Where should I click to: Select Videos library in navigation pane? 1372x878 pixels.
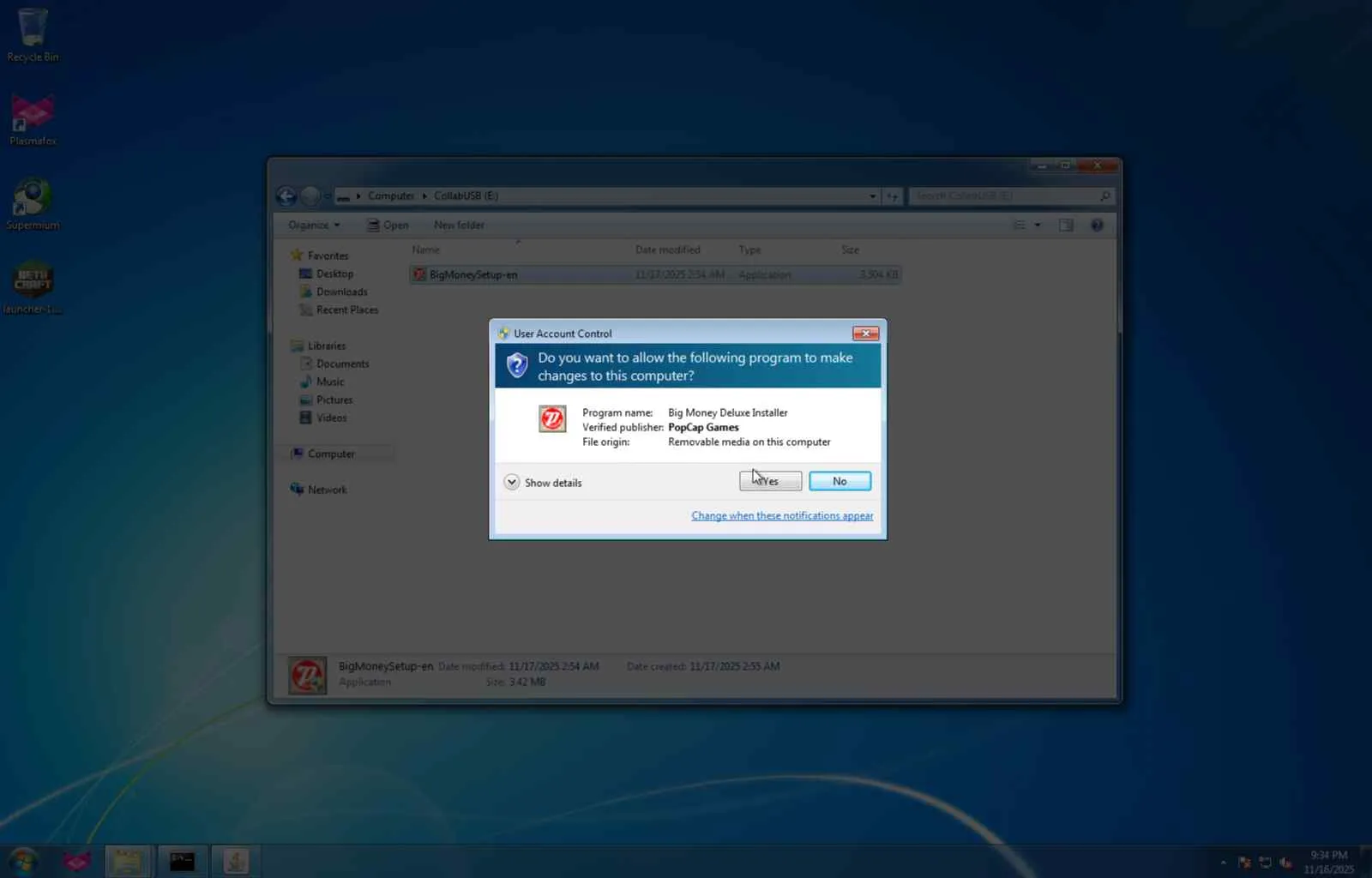(x=323, y=418)
